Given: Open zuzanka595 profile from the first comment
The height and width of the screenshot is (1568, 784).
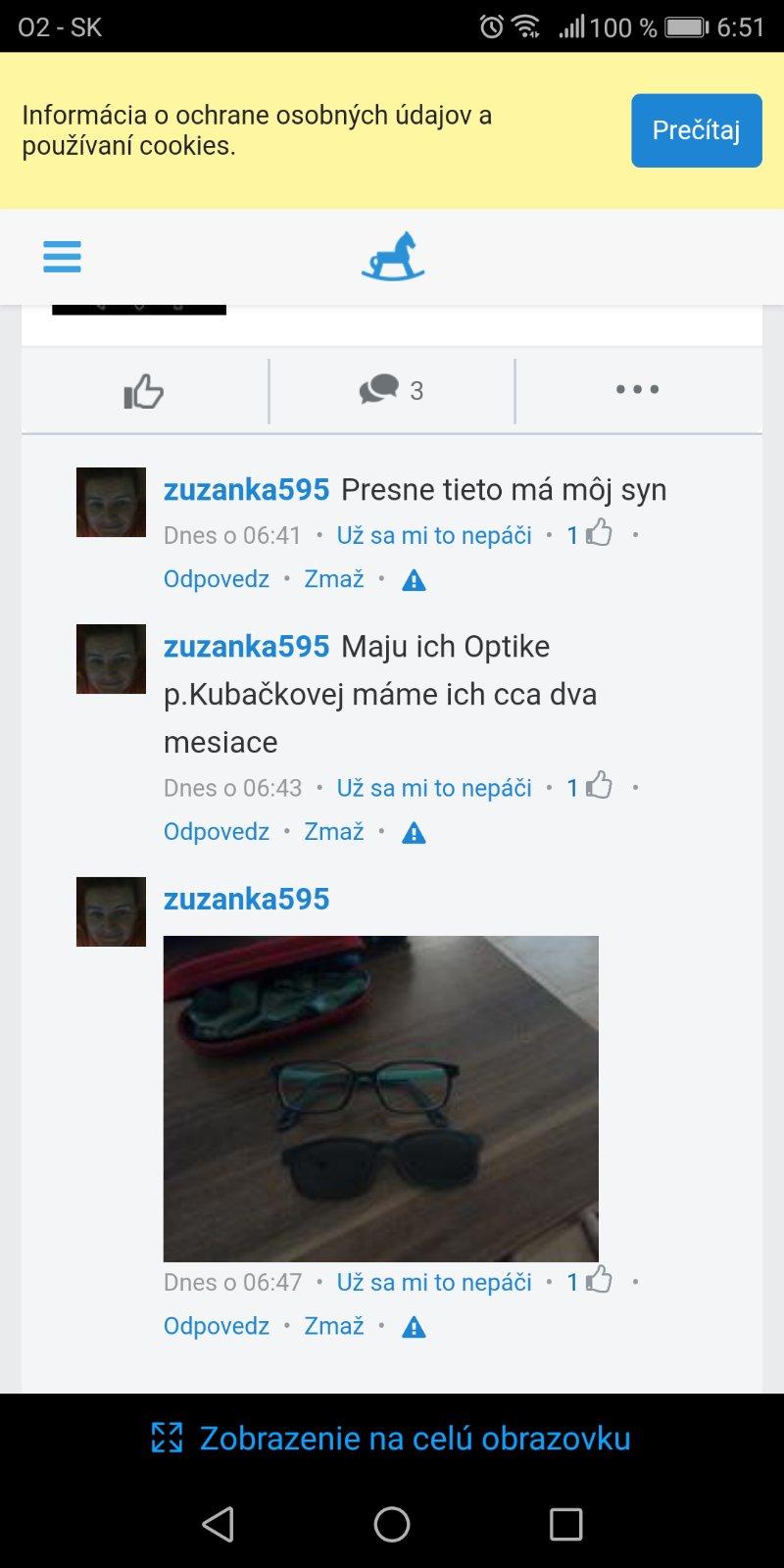Looking at the screenshot, I should 246,489.
